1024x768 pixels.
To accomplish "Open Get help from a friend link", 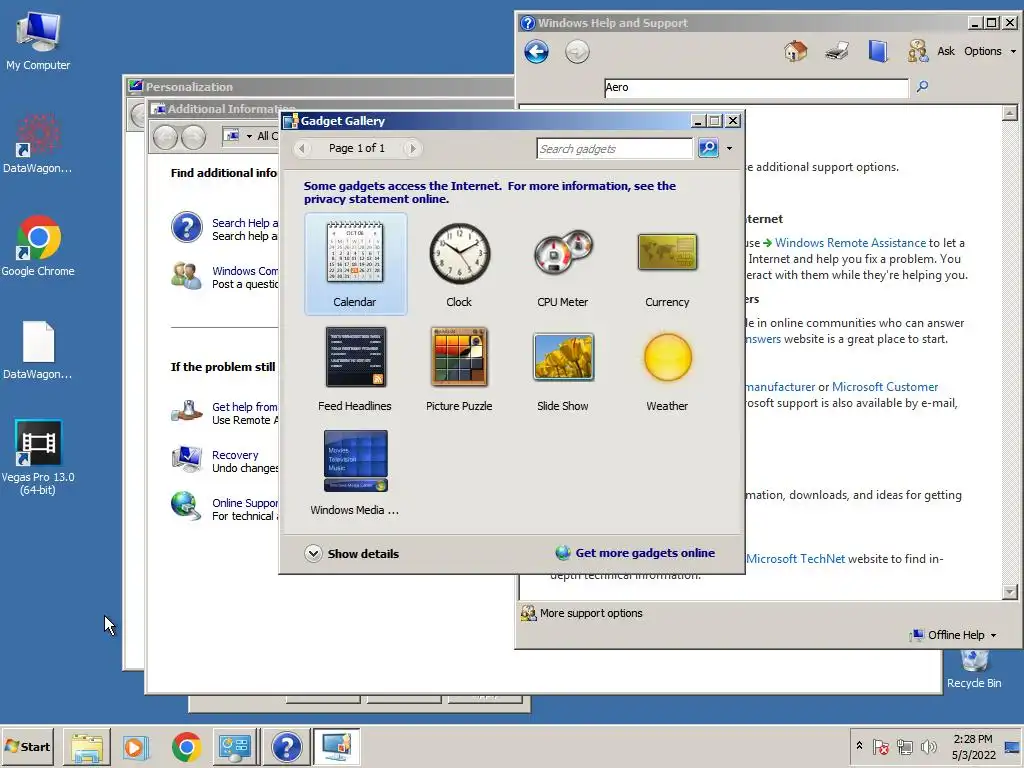I will 245,407.
